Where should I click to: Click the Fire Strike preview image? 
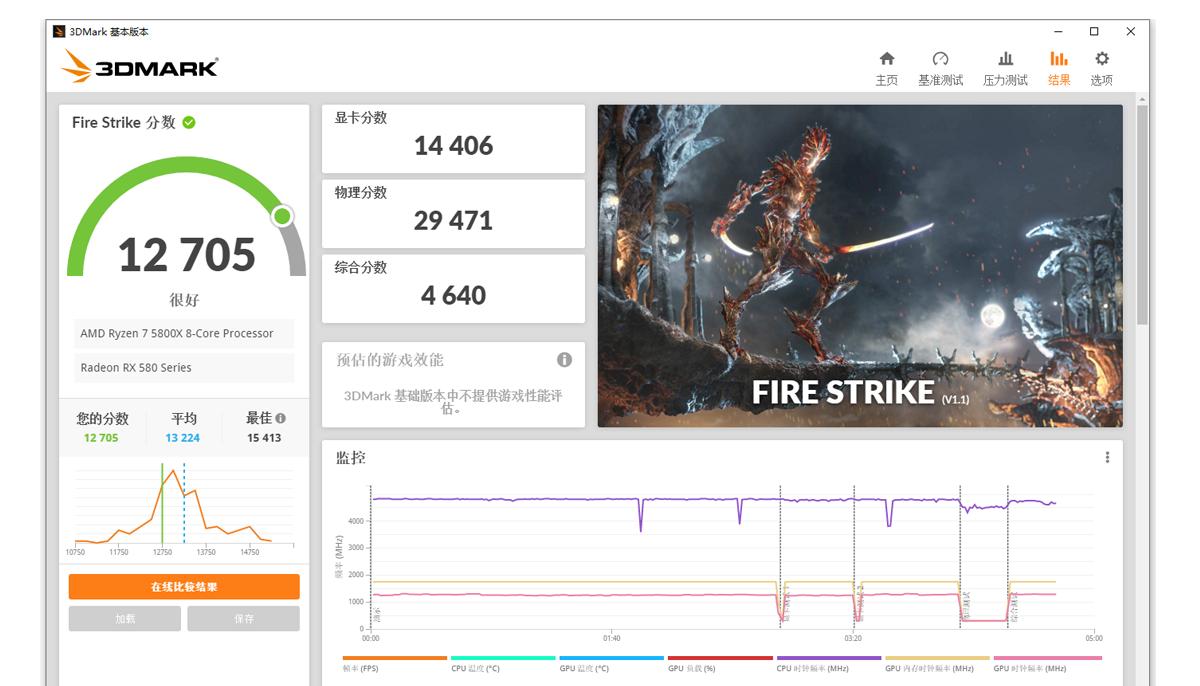point(860,266)
